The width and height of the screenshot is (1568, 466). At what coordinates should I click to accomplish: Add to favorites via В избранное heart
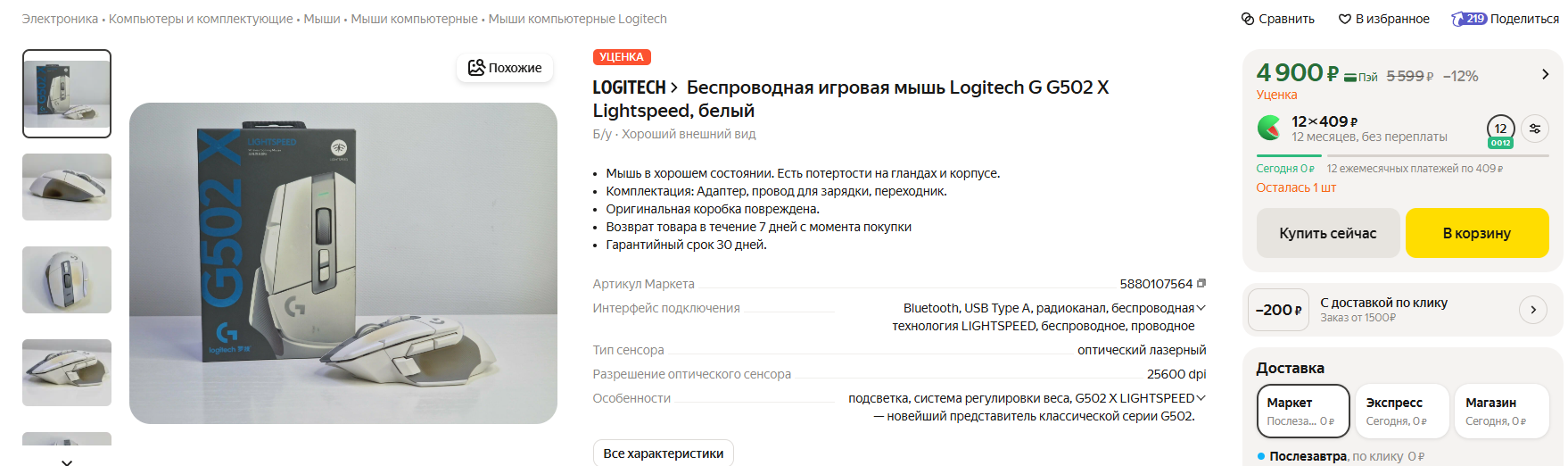tap(1345, 19)
